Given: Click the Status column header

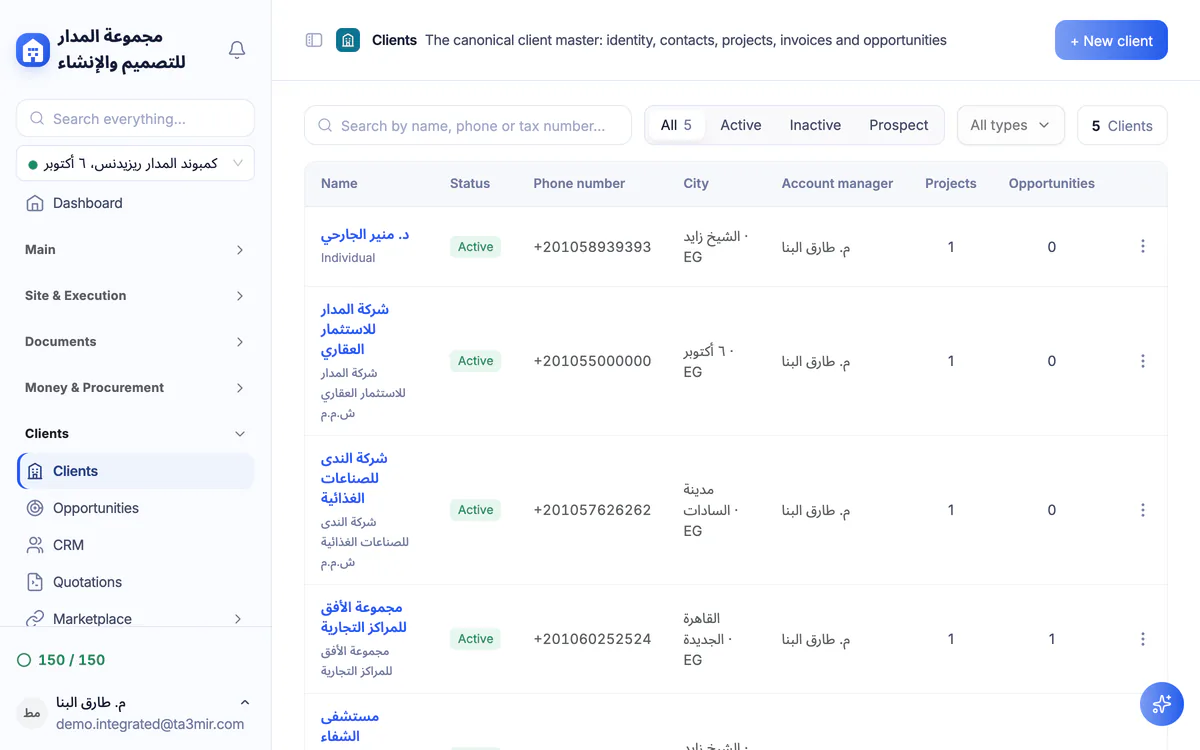Looking at the screenshot, I should coord(470,183).
